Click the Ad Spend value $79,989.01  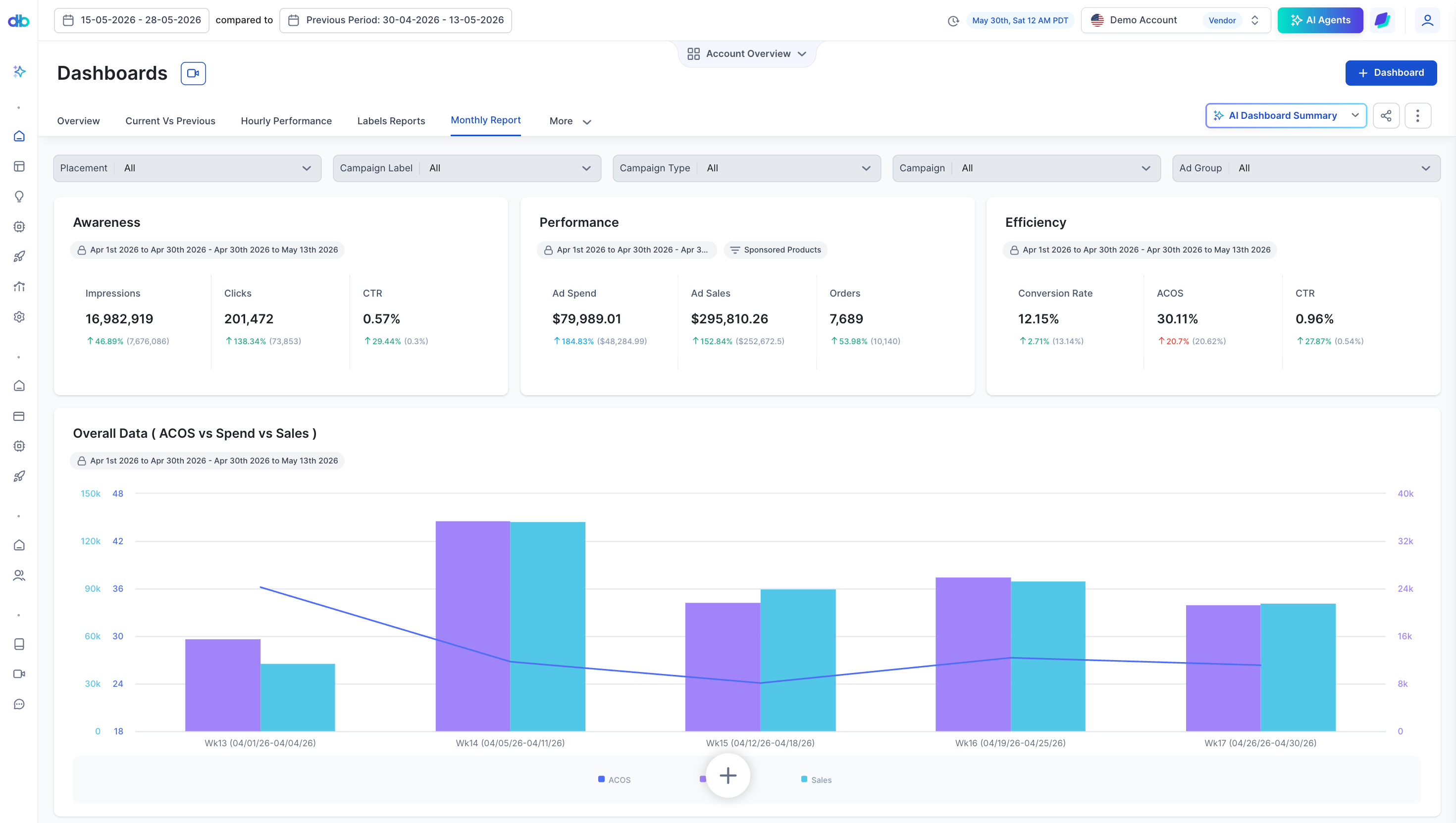587,319
